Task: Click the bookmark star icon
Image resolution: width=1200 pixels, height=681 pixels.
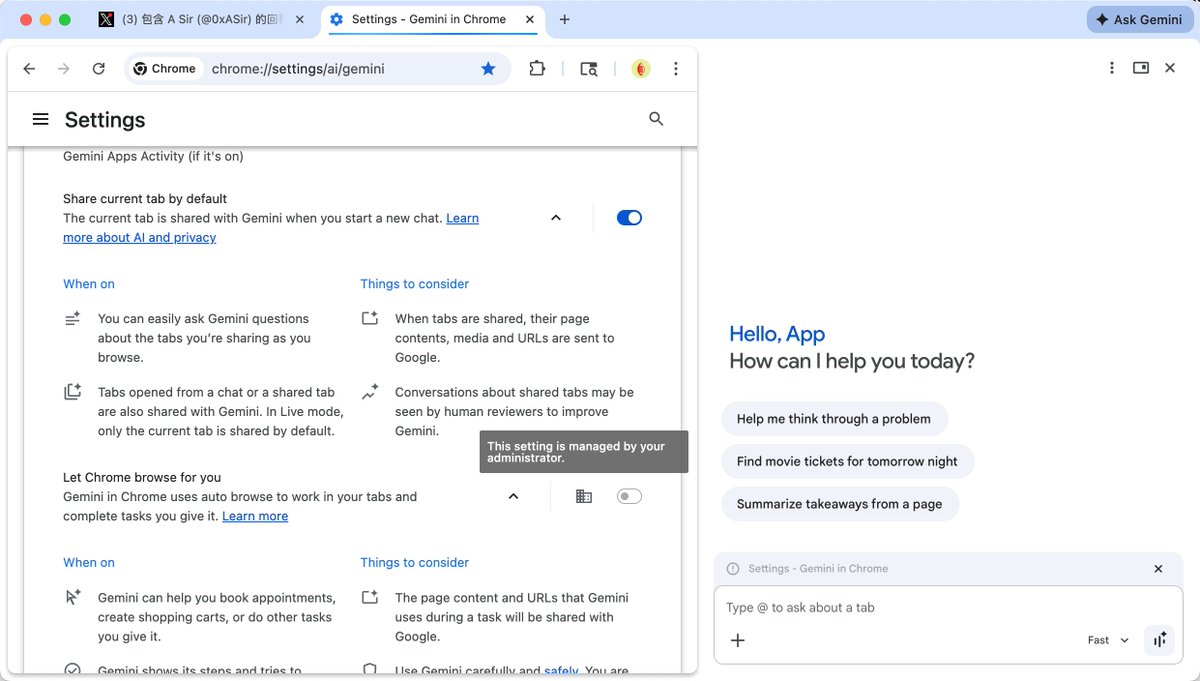Action: (488, 69)
